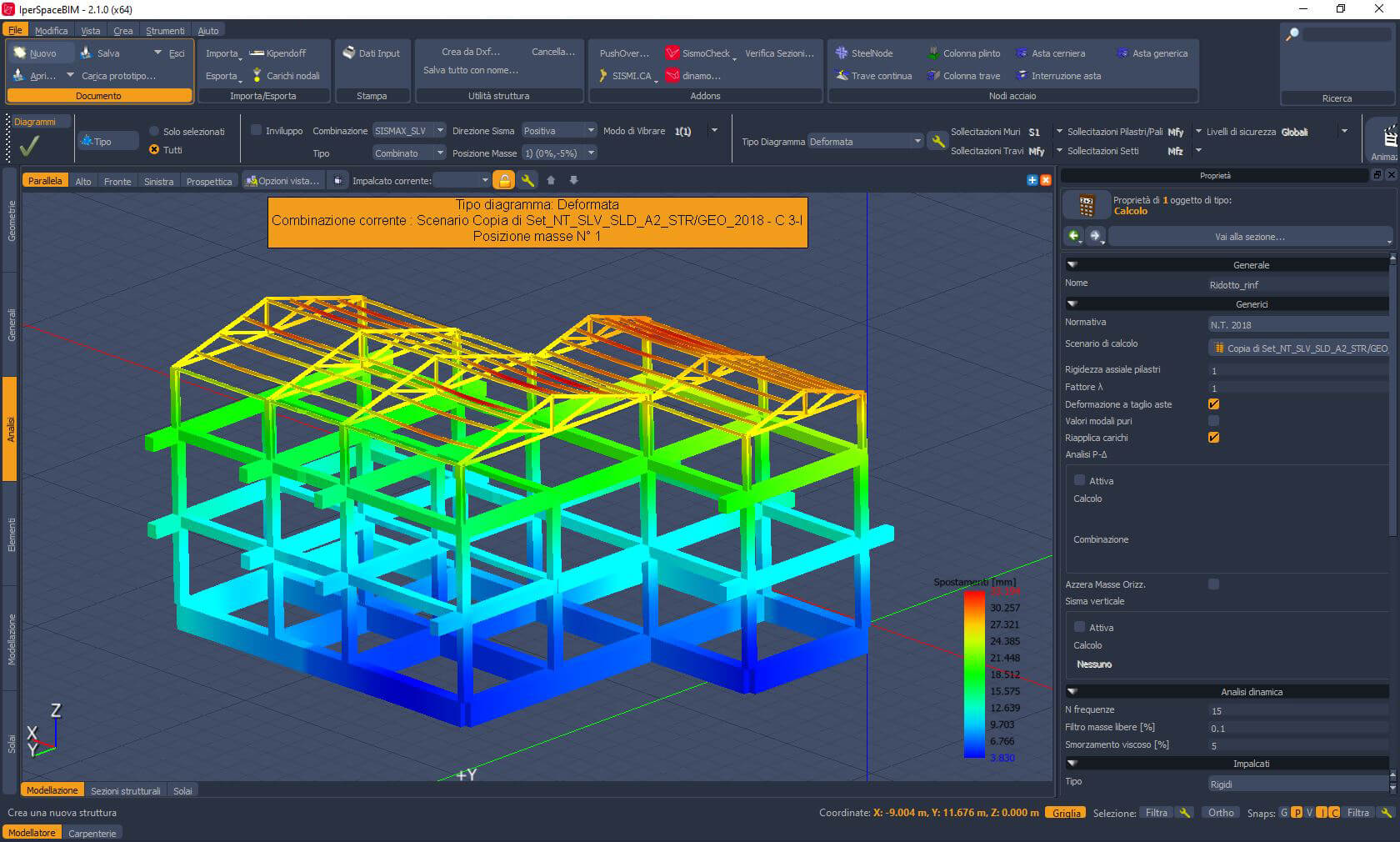Click the Colonna plinto icon
The height and width of the screenshot is (842, 1400).
[933, 53]
